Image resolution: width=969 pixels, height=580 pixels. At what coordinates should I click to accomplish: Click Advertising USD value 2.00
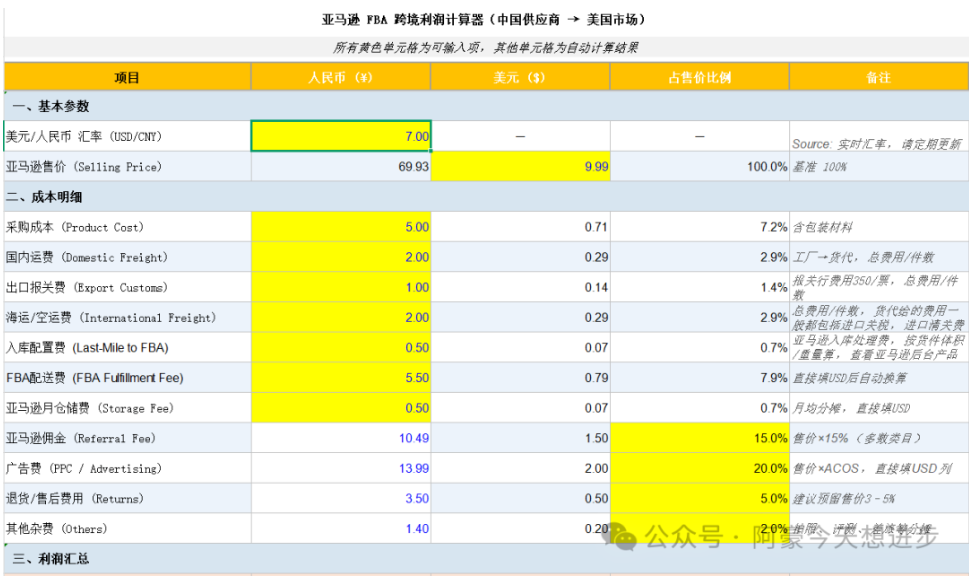click(596, 468)
